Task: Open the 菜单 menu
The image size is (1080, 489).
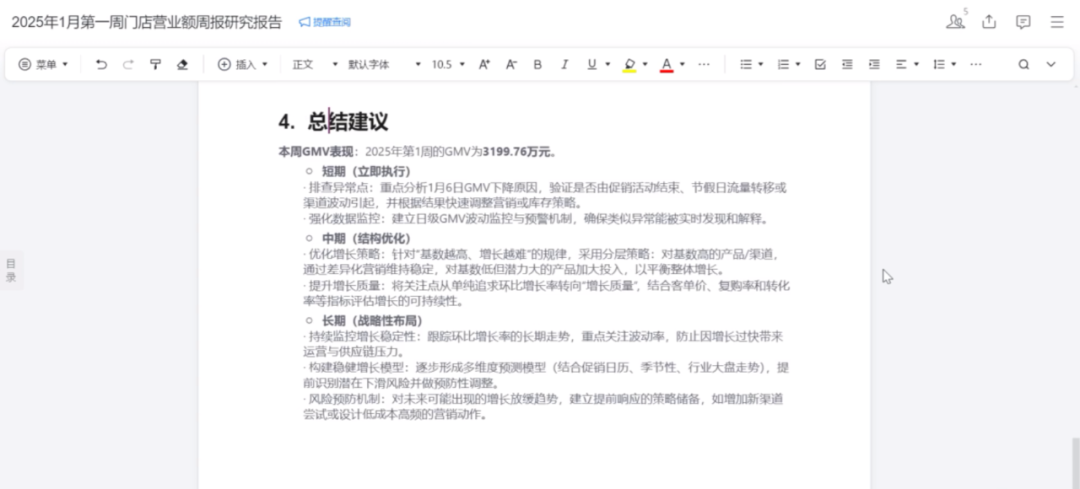Action: point(43,64)
